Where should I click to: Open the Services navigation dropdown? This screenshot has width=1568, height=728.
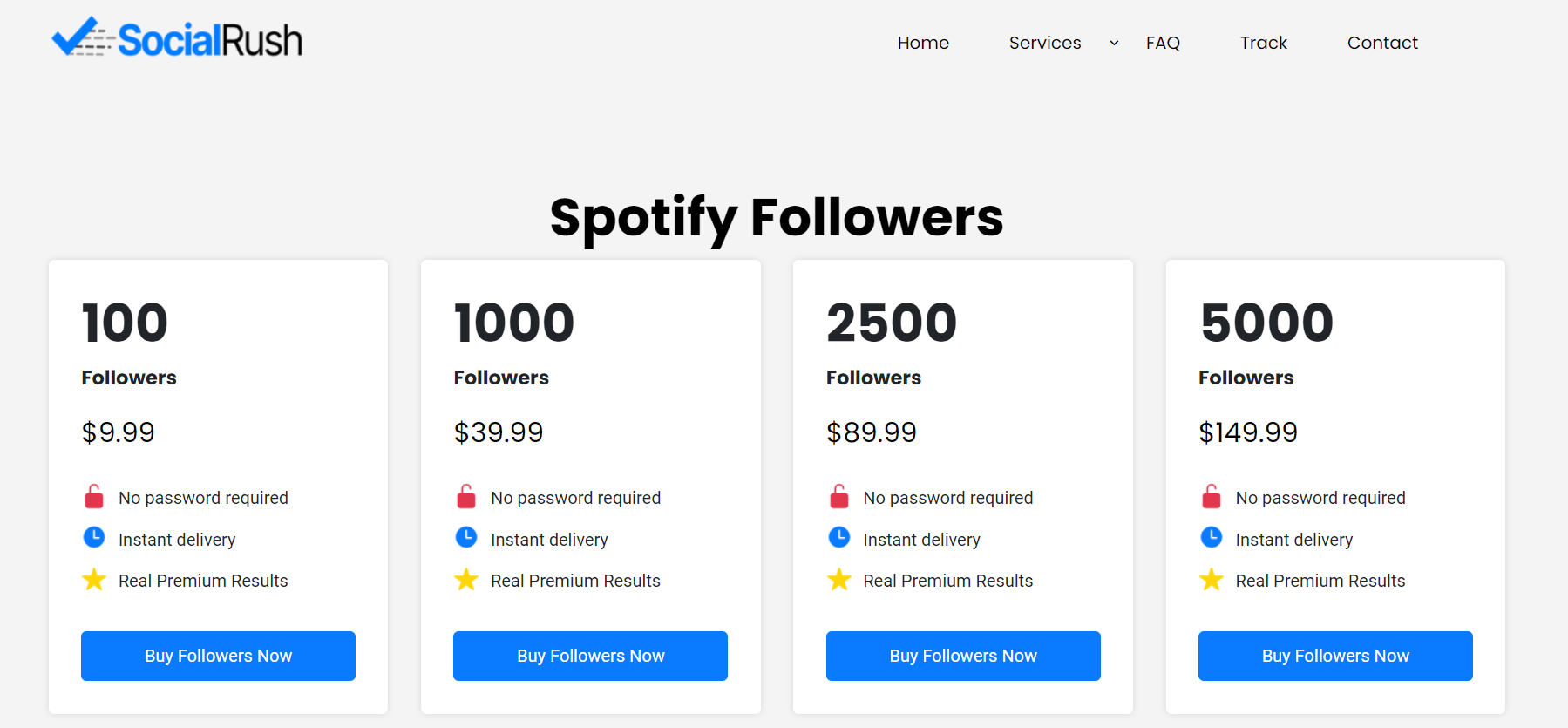[1044, 42]
